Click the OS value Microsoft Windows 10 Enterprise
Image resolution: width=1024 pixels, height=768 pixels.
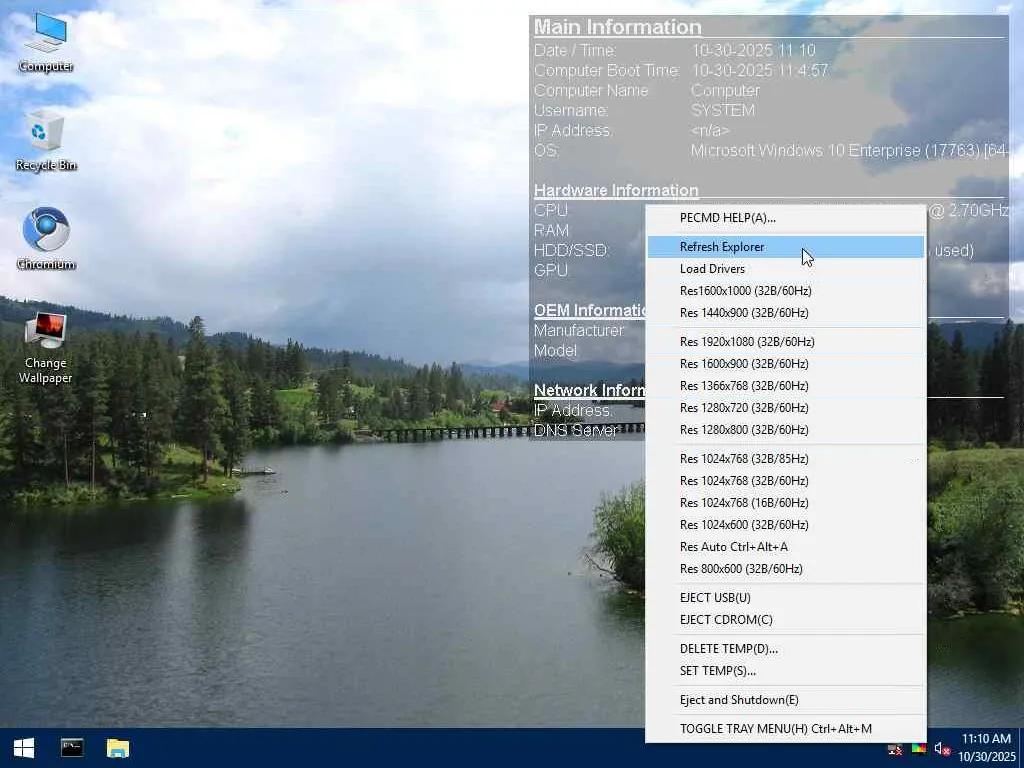849,151
